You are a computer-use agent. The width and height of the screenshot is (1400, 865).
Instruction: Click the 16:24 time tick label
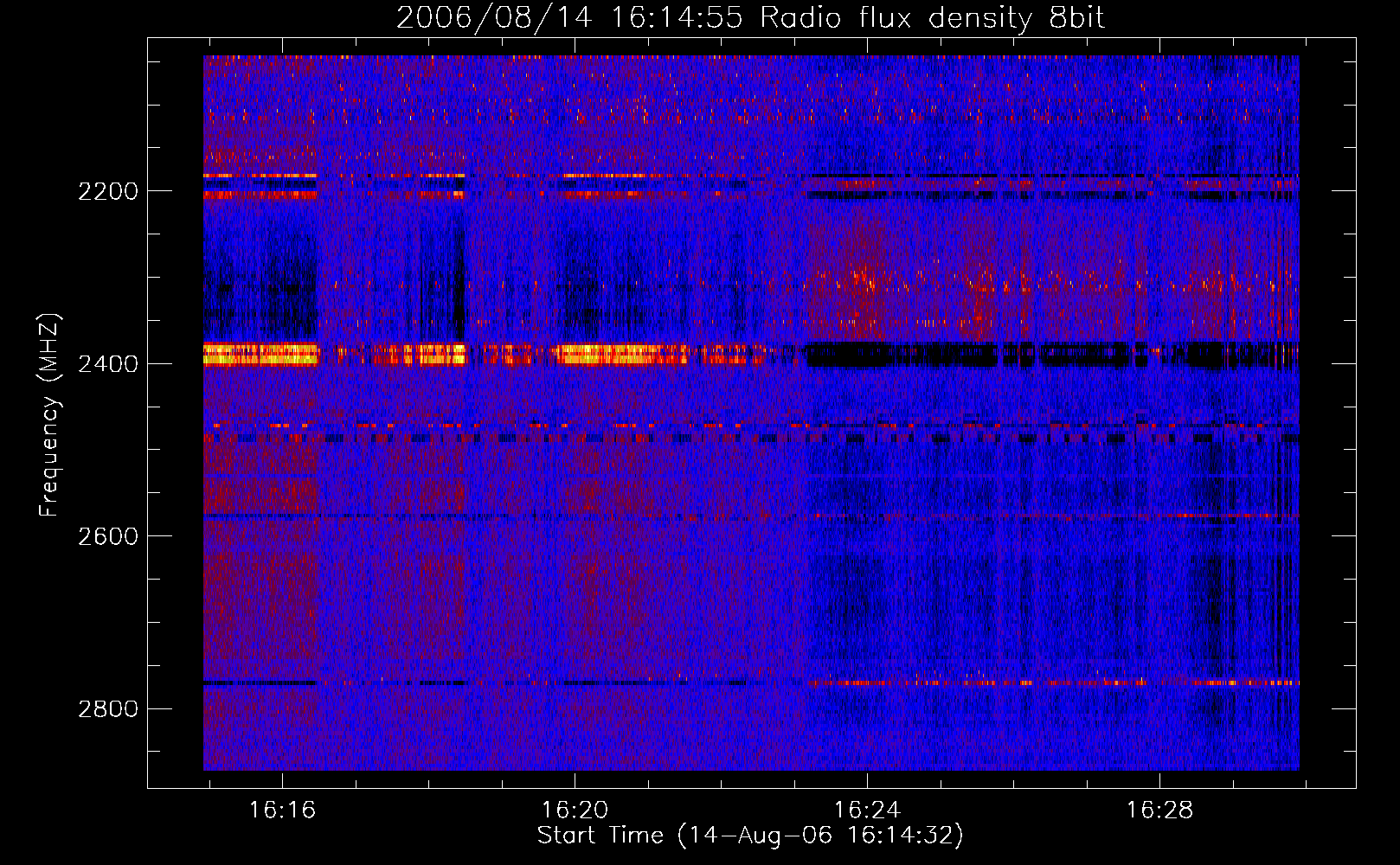pos(867,811)
